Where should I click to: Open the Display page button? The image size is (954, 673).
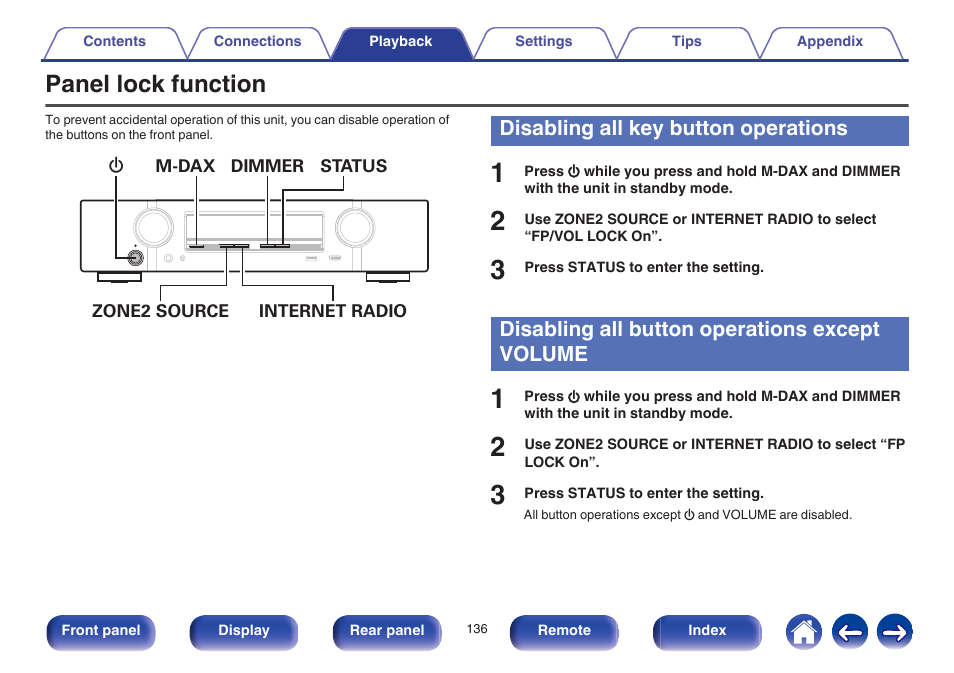[244, 632]
